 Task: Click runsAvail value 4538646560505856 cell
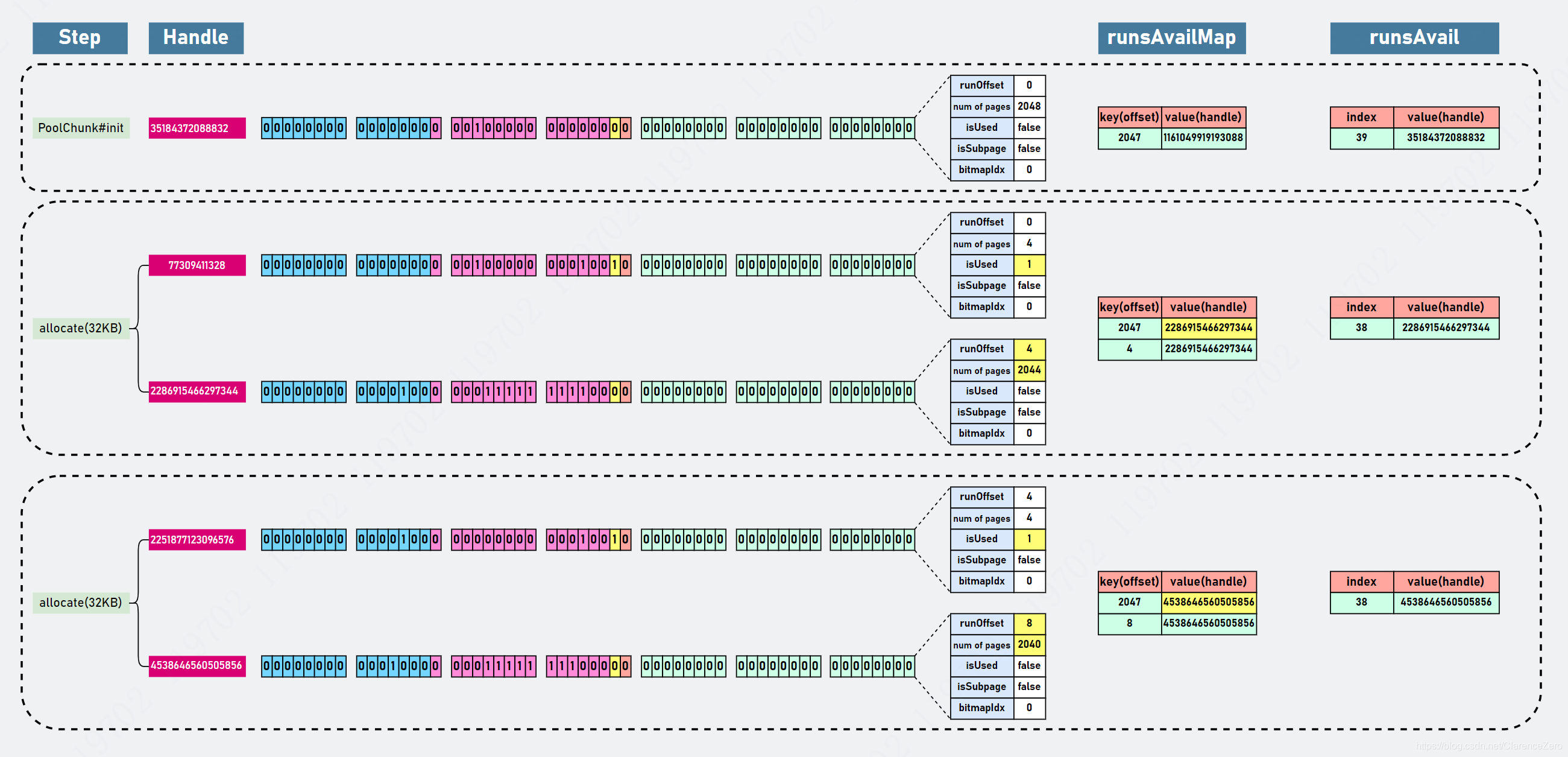pos(1446,602)
